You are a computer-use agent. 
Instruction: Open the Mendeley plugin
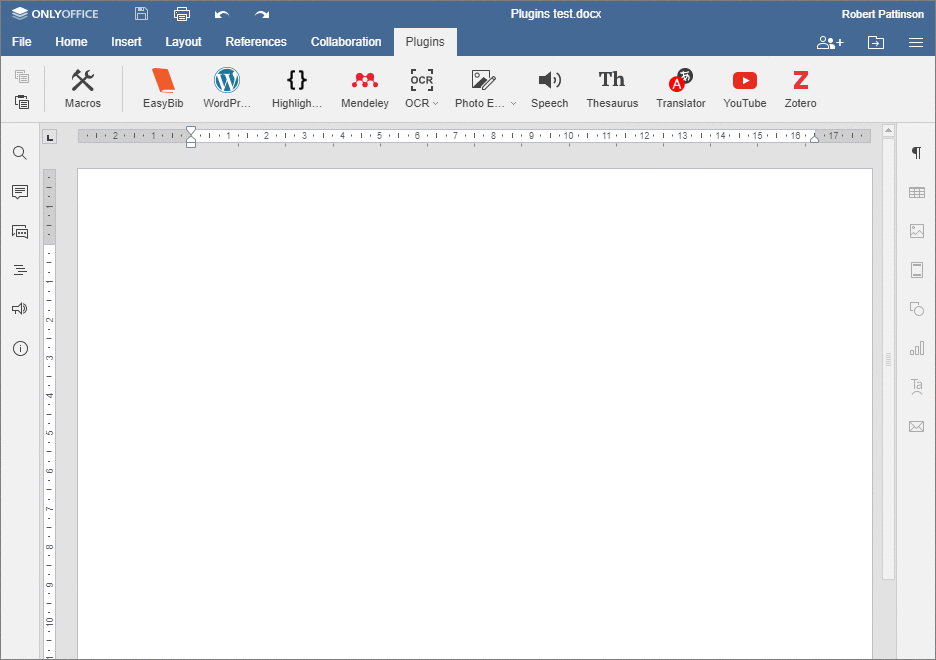[x=364, y=88]
